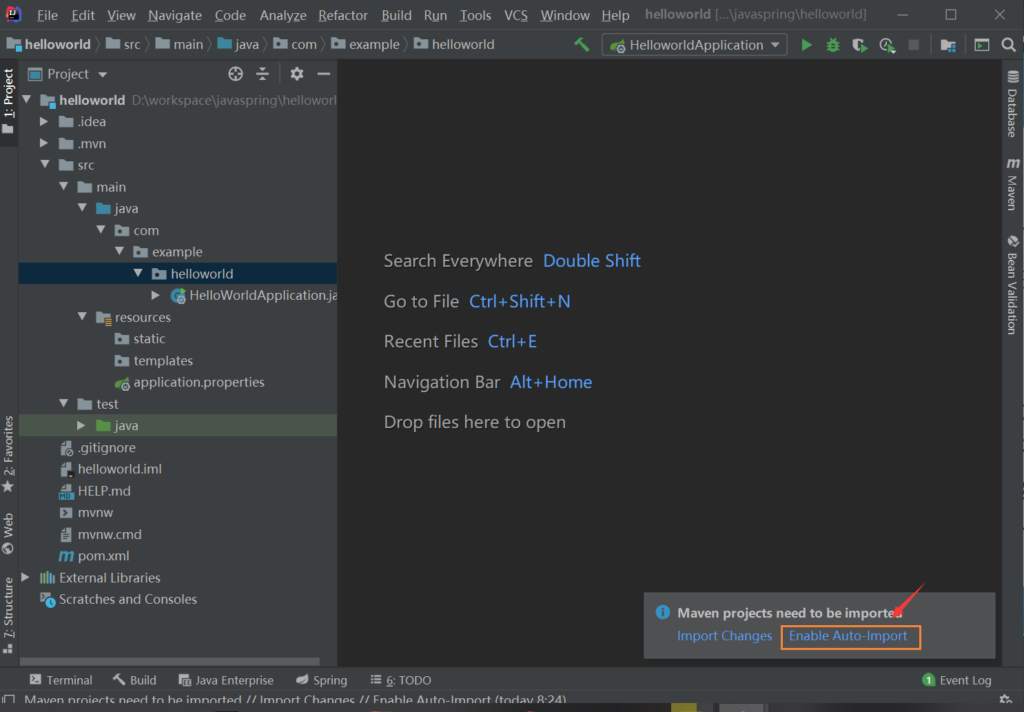Viewport: 1024px width, 712px height.
Task: Expand External Libraries arrow
Action: point(25,577)
